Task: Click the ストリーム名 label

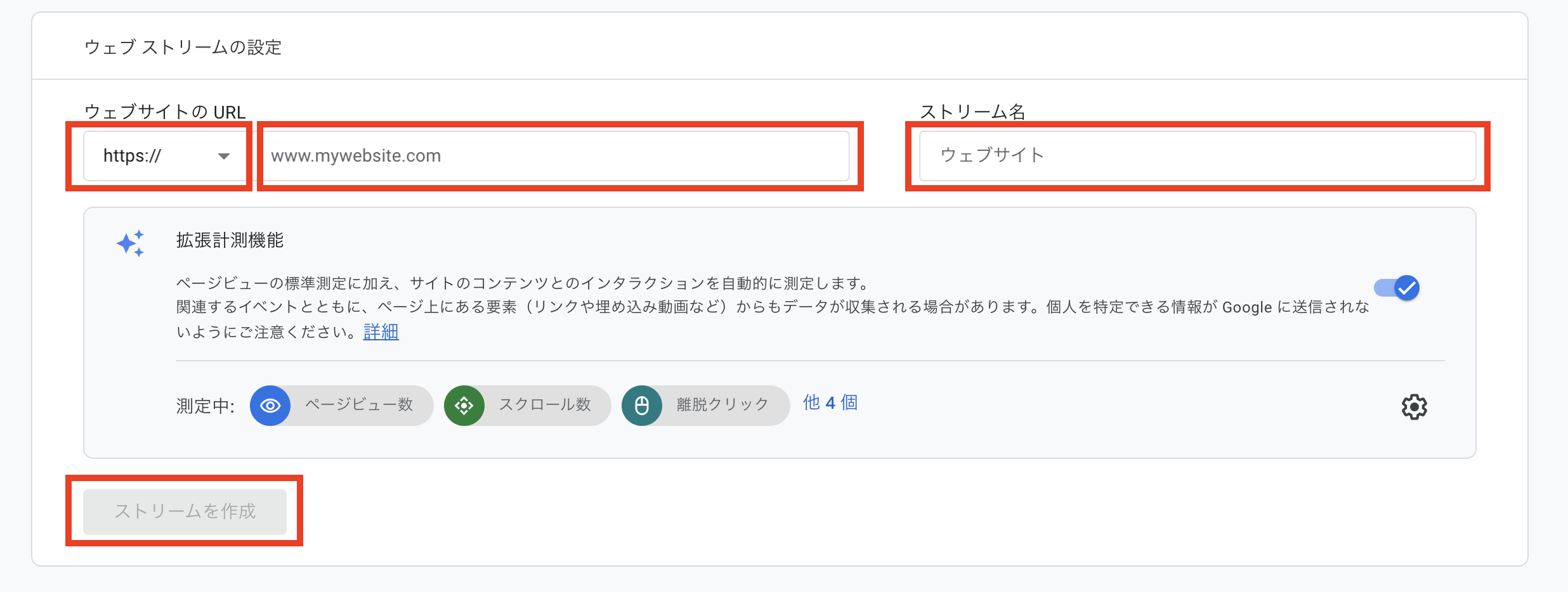Action: coord(972,112)
